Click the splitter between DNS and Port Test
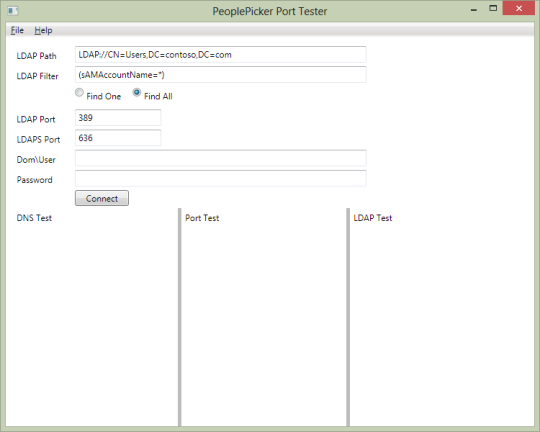The image size is (540, 432). tap(179, 317)
